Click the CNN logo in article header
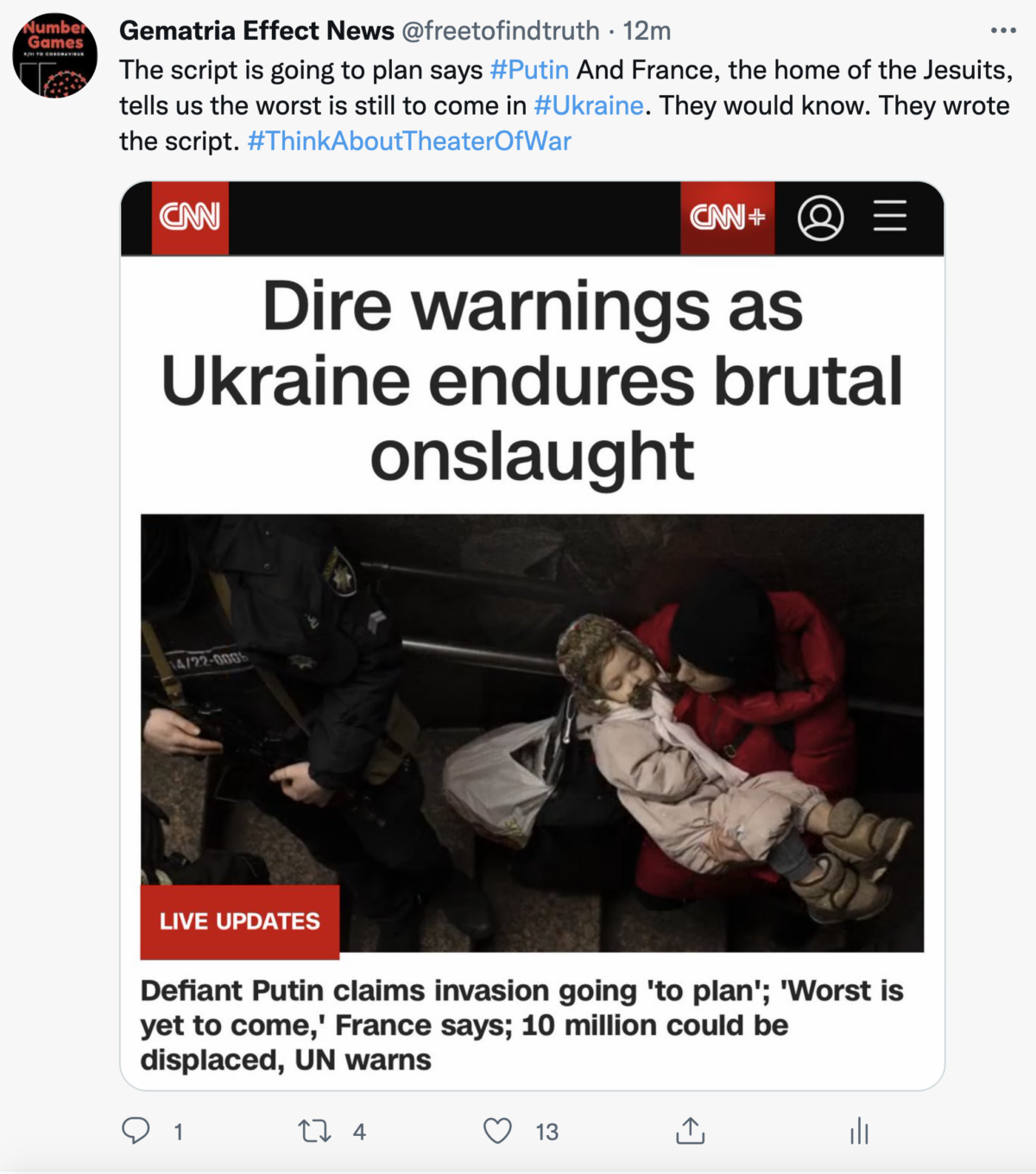1036x1174 pixels. (190, 218)
